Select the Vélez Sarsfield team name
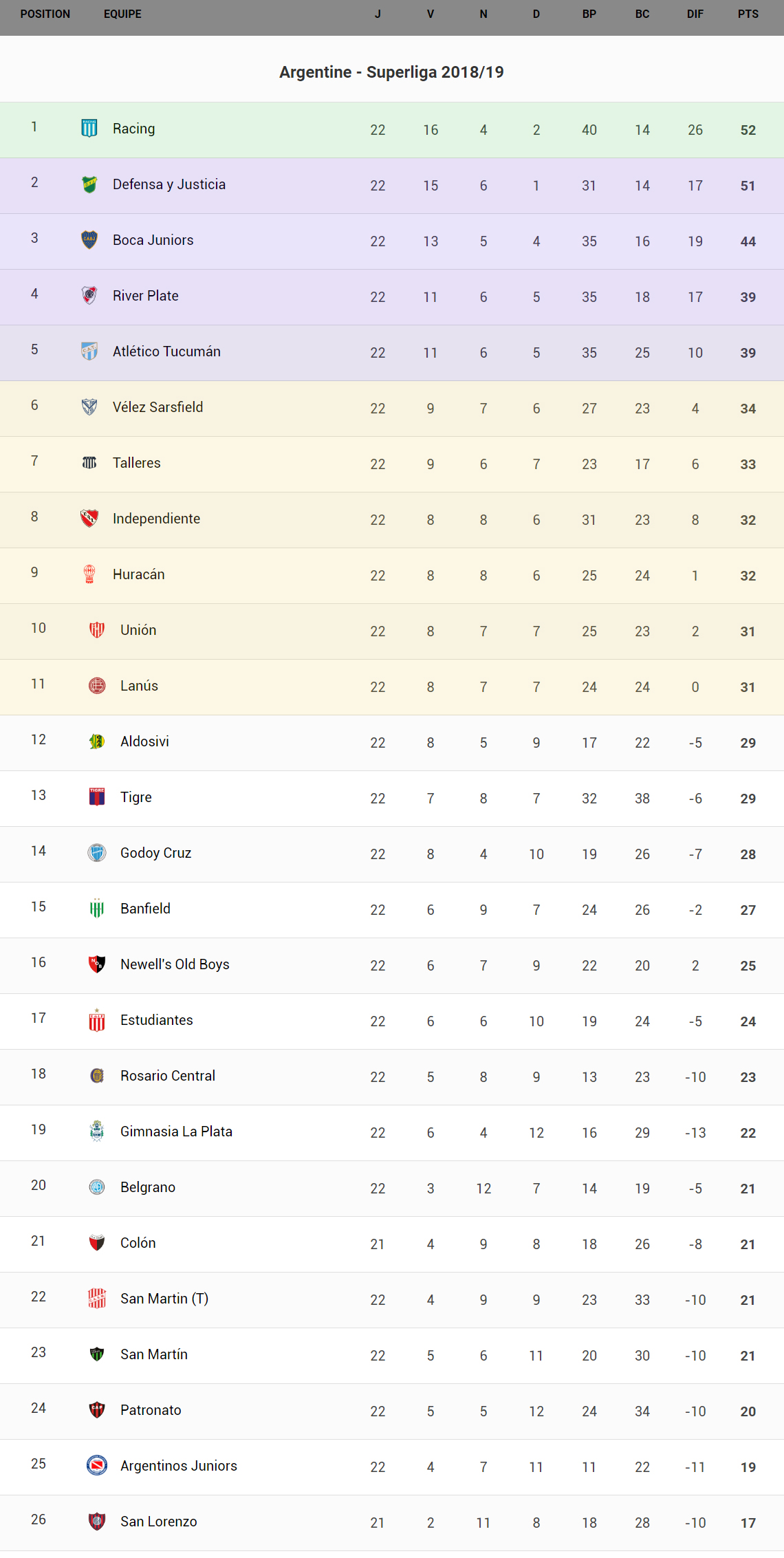Screen dimensions: 784x1558 click(157, 407)
